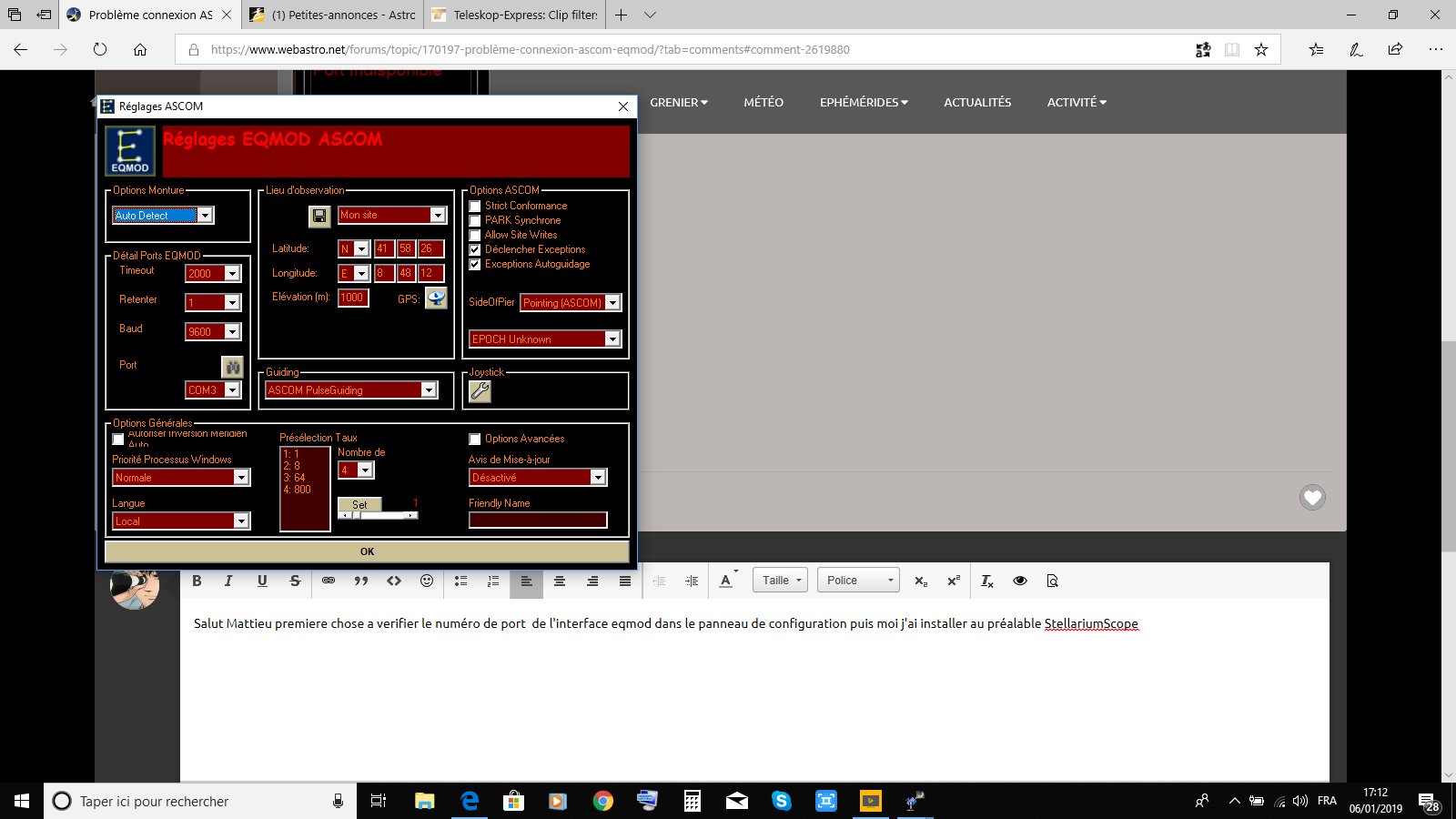Viewport: 1456px width, 819px height.
Task: Open the Auto Detect mount dropdown
Action: coord(206,216)
